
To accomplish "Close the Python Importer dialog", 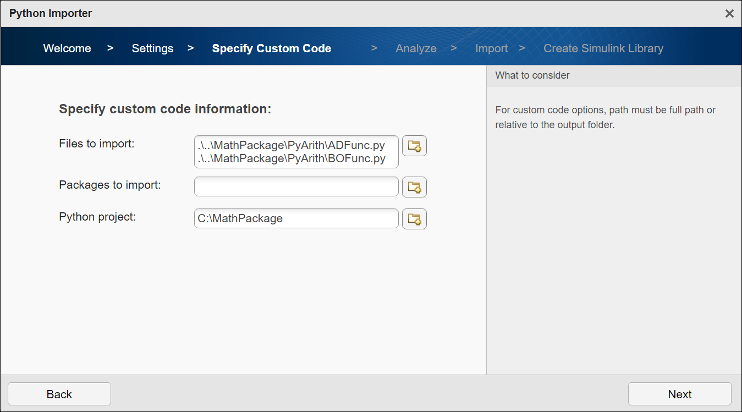I will click(729, 13).
